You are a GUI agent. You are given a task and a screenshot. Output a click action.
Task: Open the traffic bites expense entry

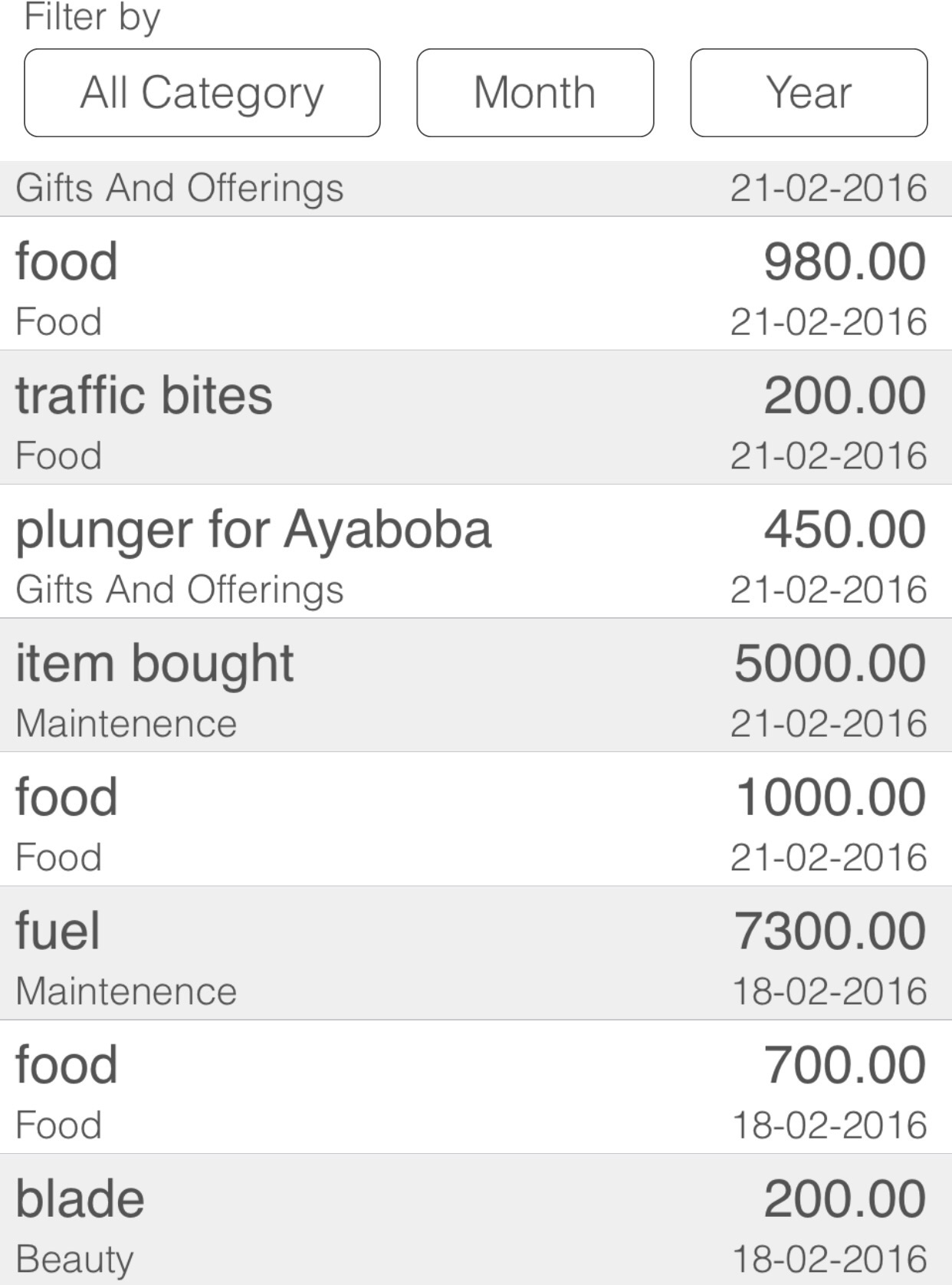tap(475, 417)
